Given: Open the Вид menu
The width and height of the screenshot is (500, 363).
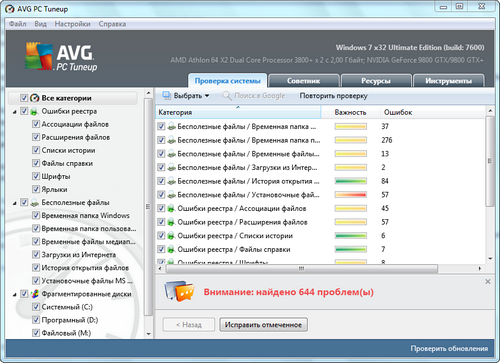Looking at the screenshot, I should click(40, 24).
